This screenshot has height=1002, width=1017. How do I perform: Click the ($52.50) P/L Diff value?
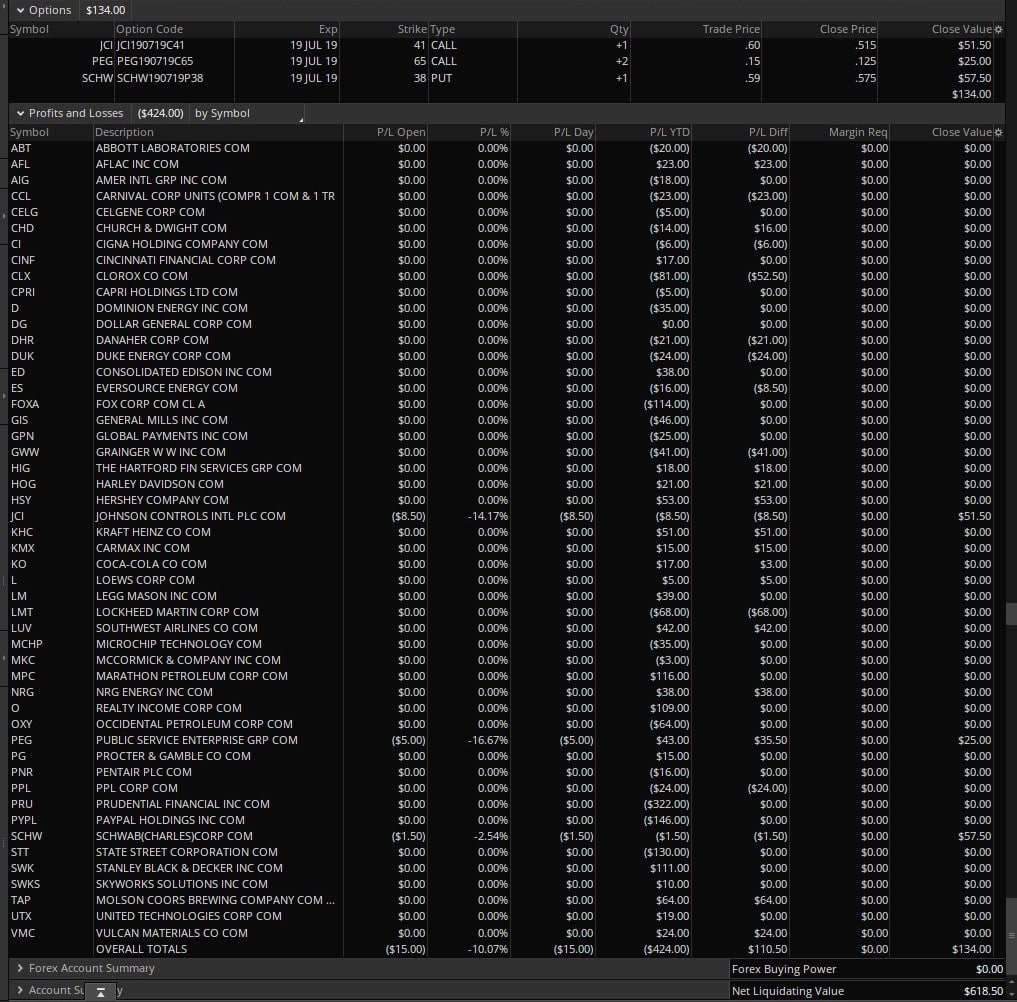(767, 276)
